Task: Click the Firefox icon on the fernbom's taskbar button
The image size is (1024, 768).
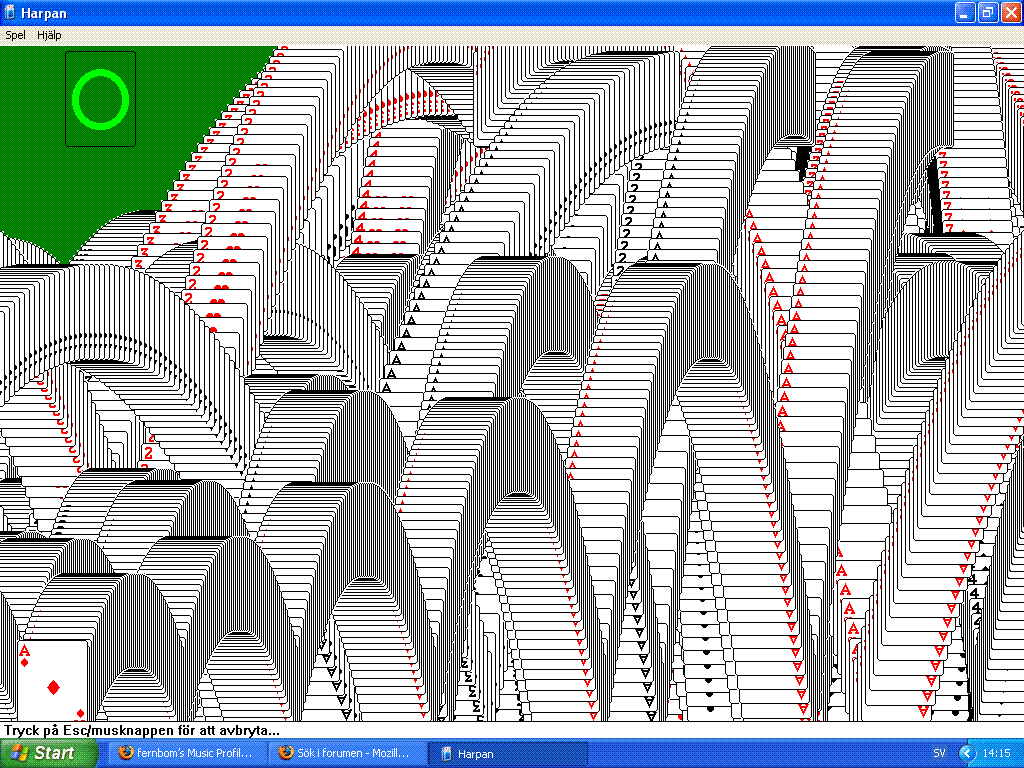Action: (125, 752)
